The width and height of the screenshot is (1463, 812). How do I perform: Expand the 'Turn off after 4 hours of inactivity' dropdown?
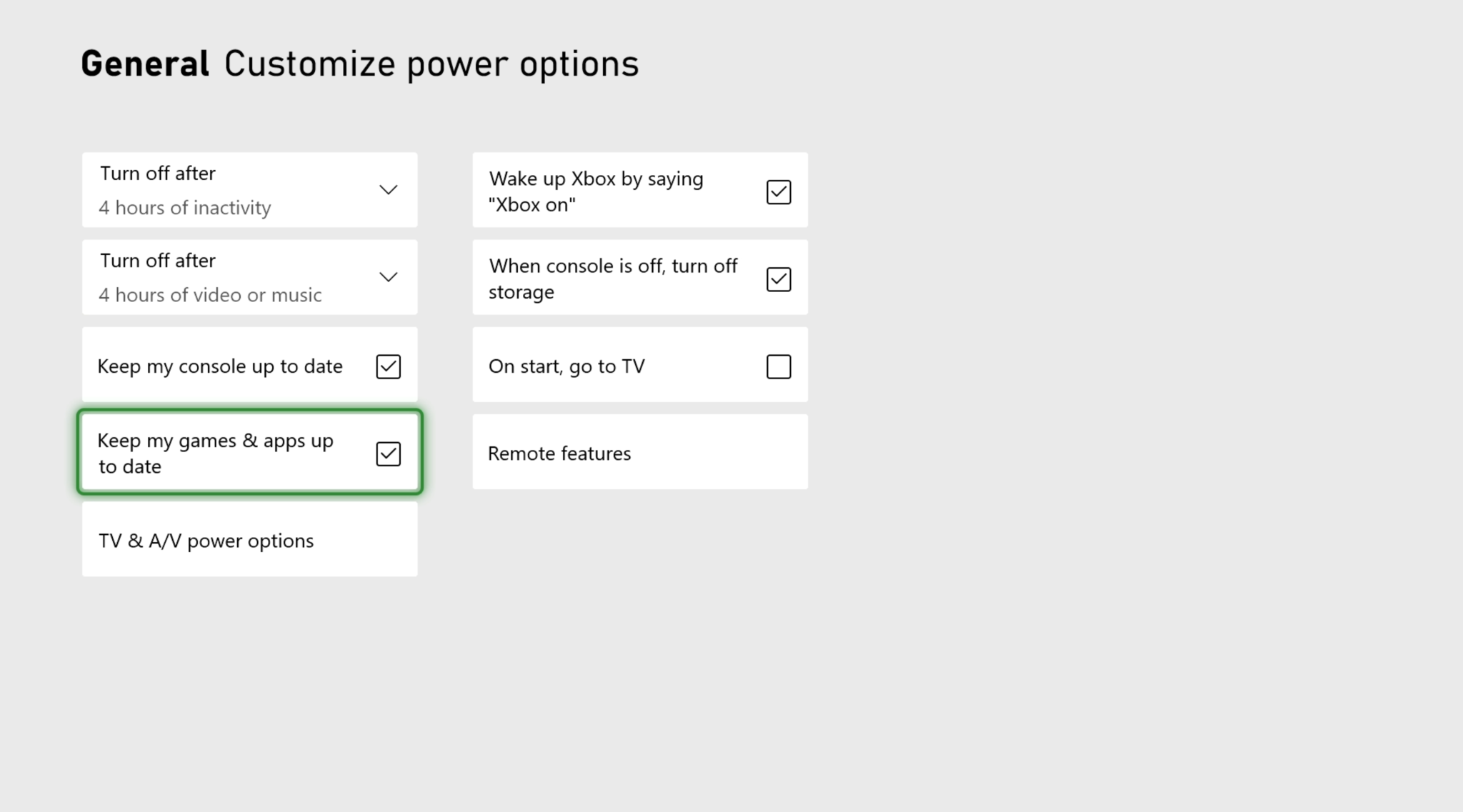coord(388,189)
